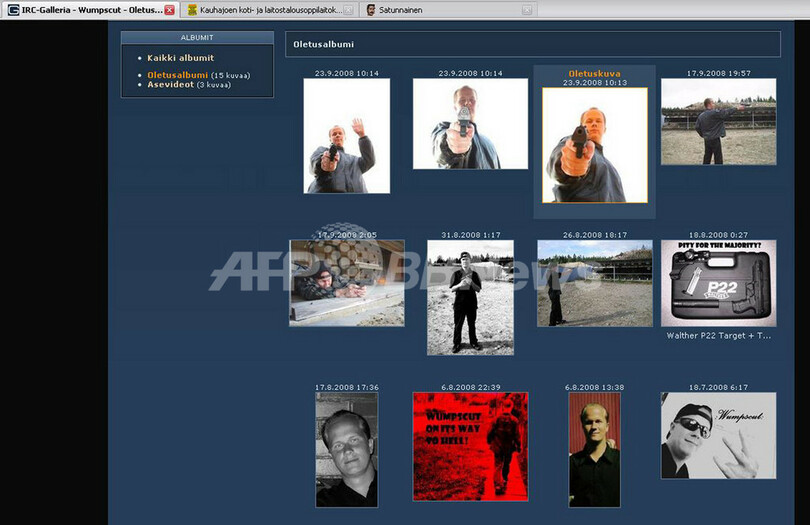The image size is (810, 525).
Task: Open the highlighted Oletuskuva thumbnail
Action: point(594,145)
